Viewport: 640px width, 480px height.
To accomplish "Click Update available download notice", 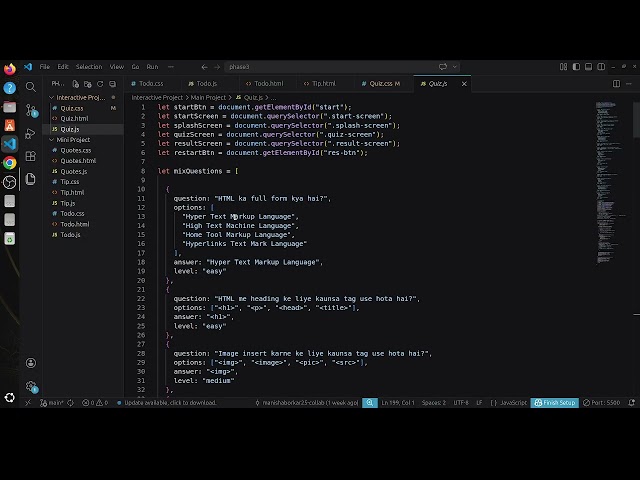I will (x=167, y=402).
